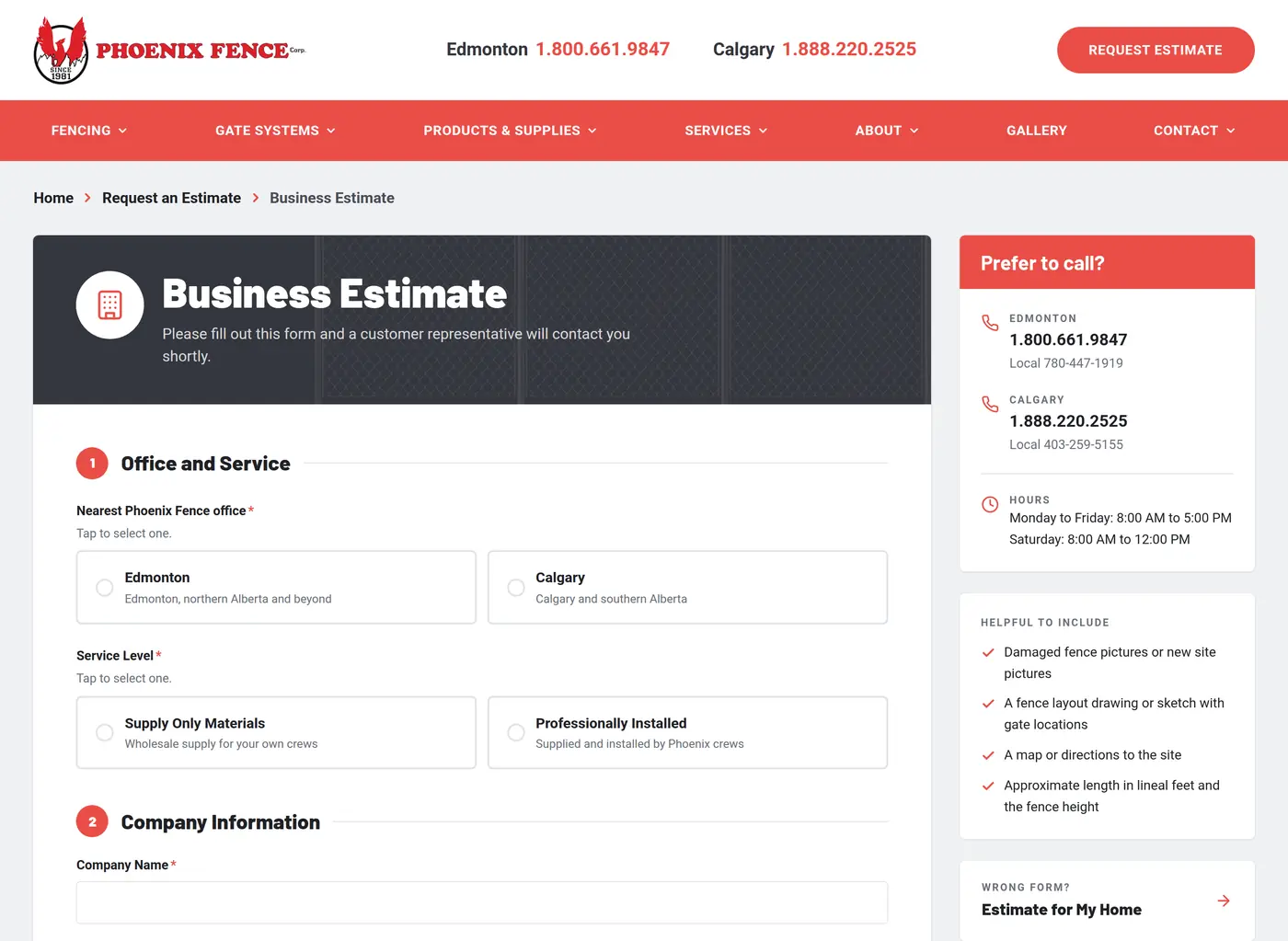Click checkmark beside fence layout drawing item
The height and width of the screenshot is (941, 1288).
(x=988, y=704)
